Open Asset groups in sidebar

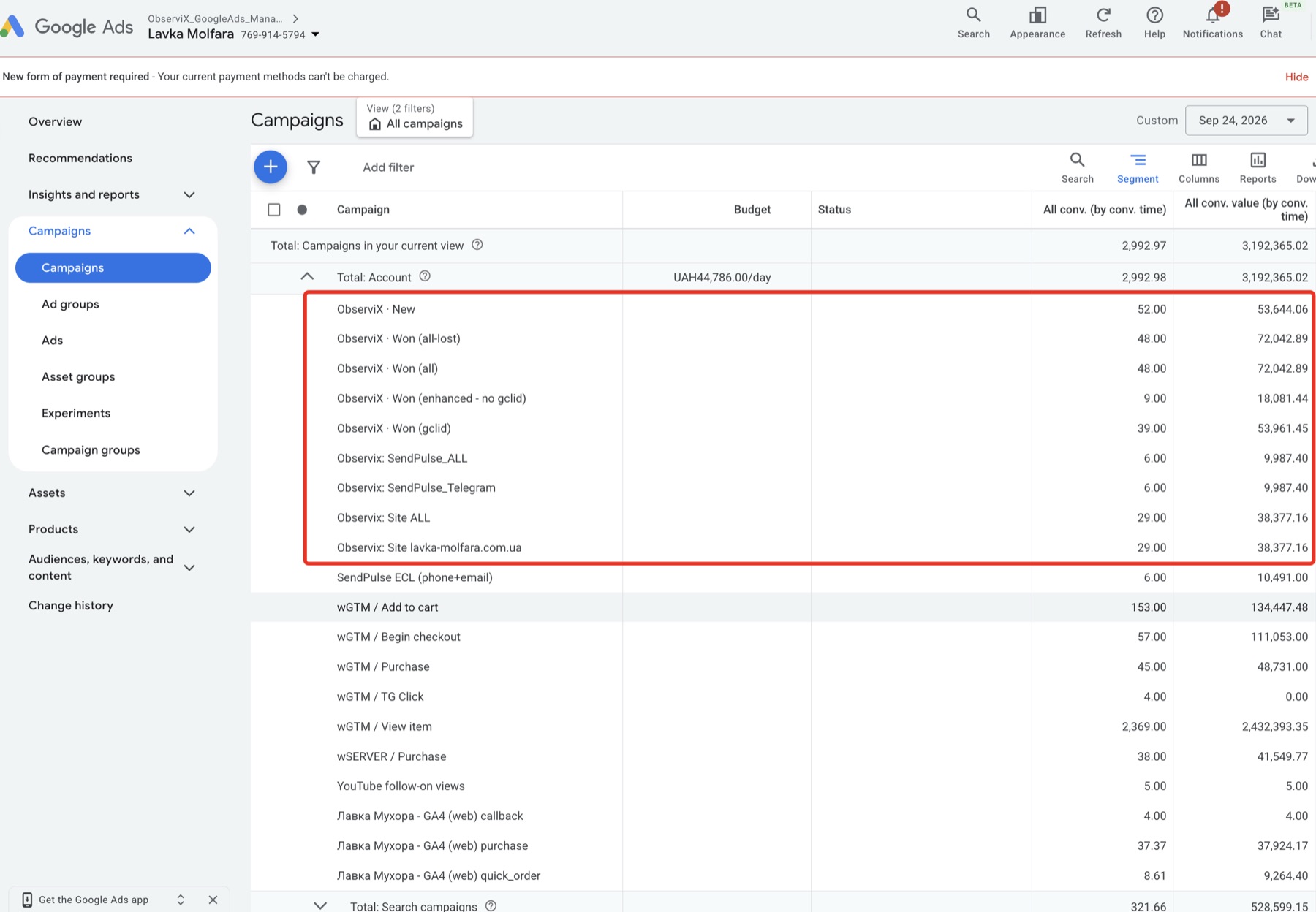pyautogui.click(x=78, y=376)
